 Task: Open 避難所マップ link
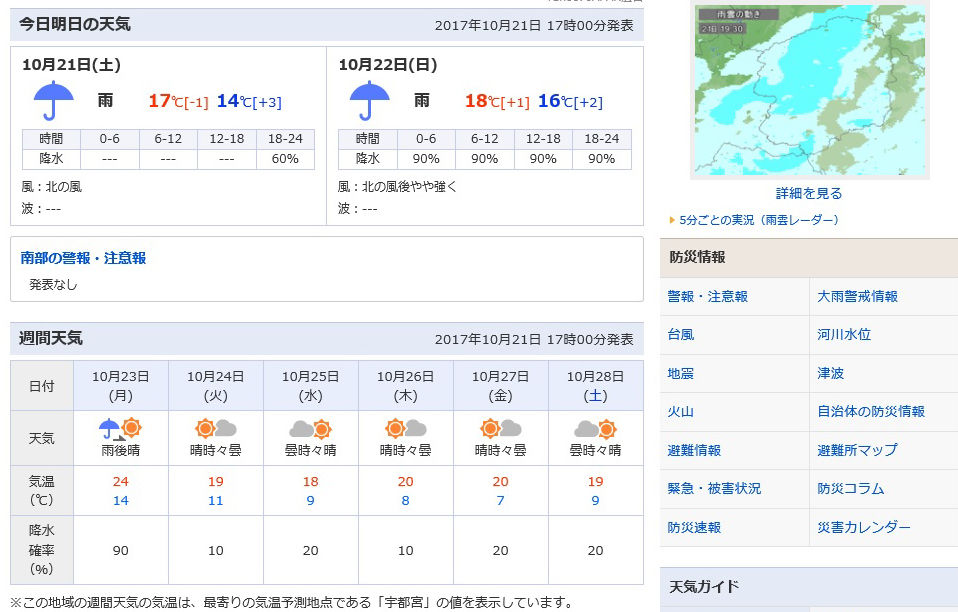857,450
